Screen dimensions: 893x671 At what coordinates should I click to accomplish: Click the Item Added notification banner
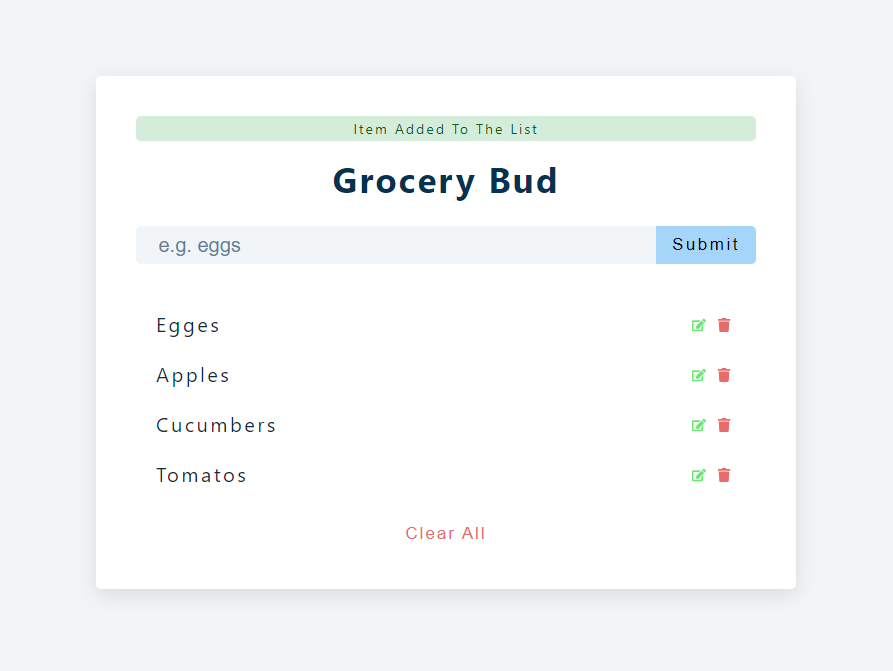click(445, 128)
